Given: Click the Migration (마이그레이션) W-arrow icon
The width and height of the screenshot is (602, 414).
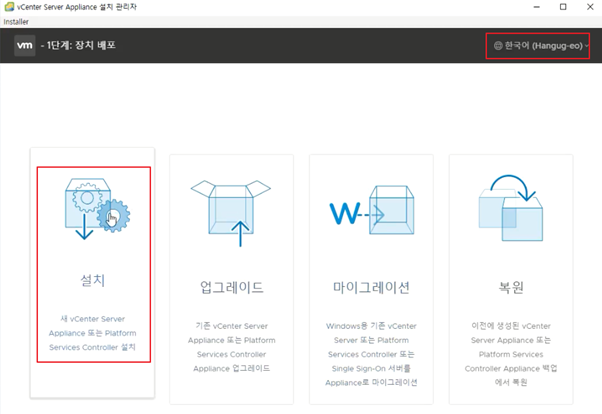Looking at the screenshot, I should (372, 210).
